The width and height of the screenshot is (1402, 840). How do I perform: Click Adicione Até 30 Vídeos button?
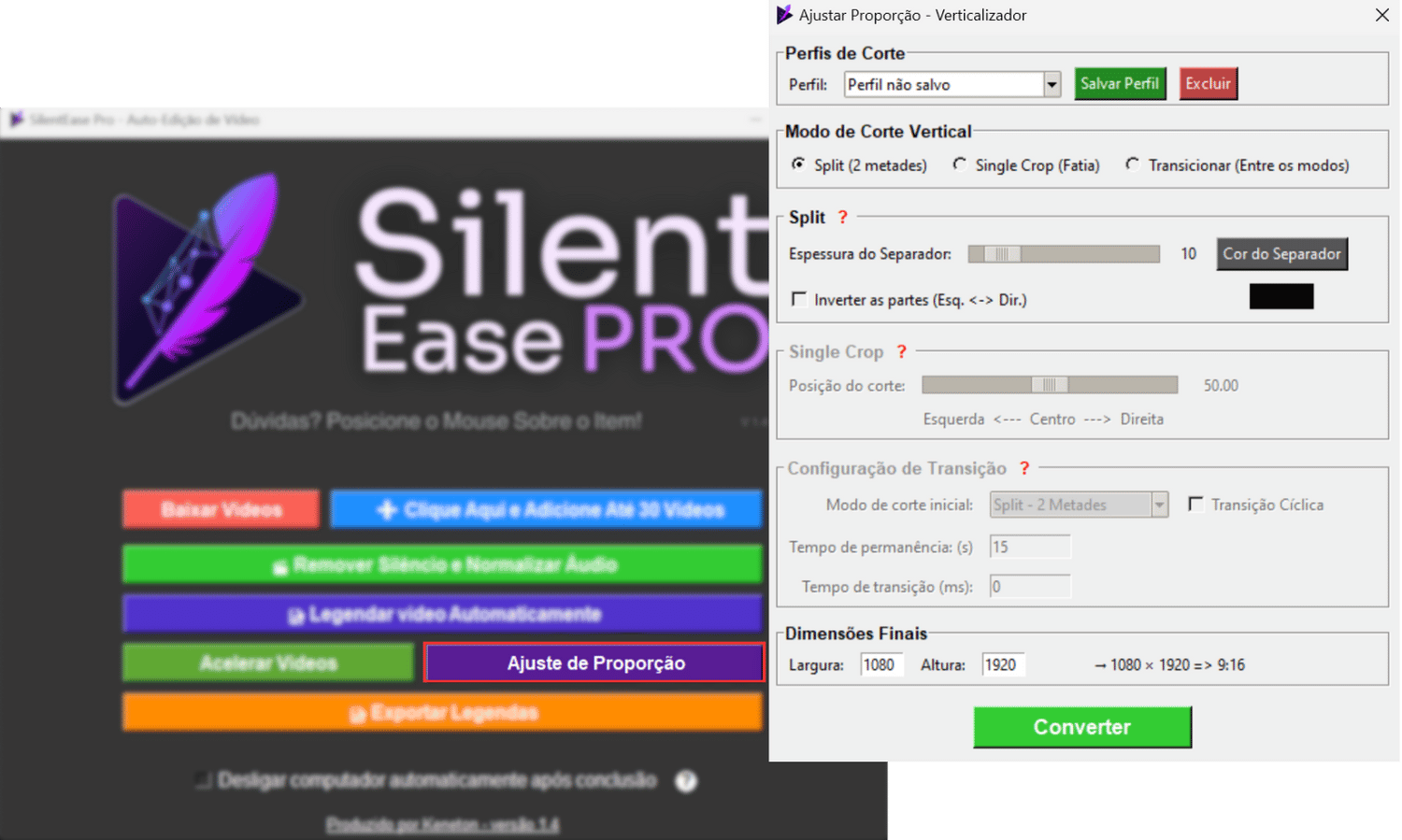(547, 509)
